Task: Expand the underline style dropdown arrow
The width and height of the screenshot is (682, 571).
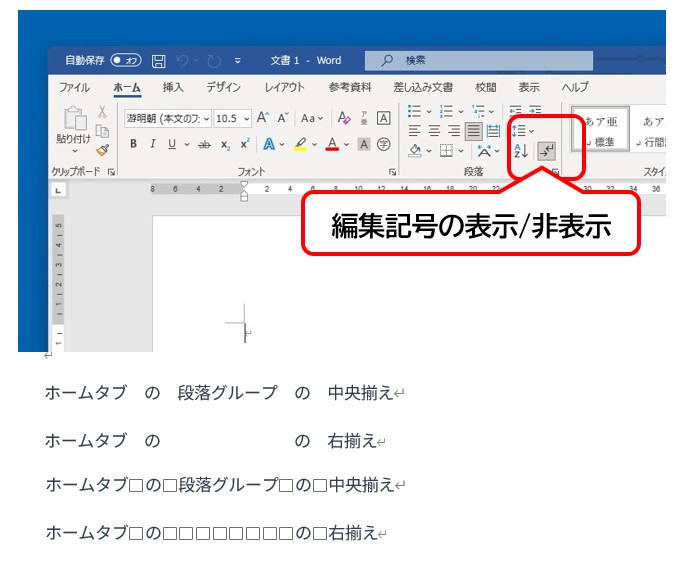Action: coord(187,144)
